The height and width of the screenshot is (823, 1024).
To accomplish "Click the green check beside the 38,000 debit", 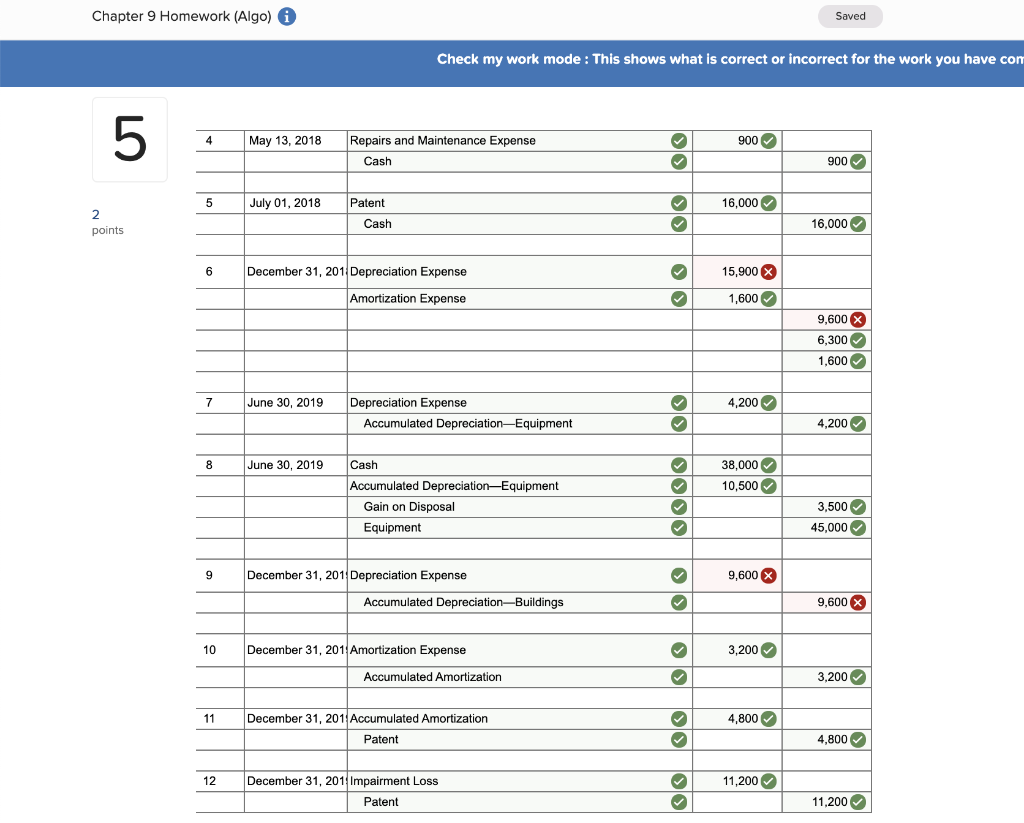I will (767, 465).
